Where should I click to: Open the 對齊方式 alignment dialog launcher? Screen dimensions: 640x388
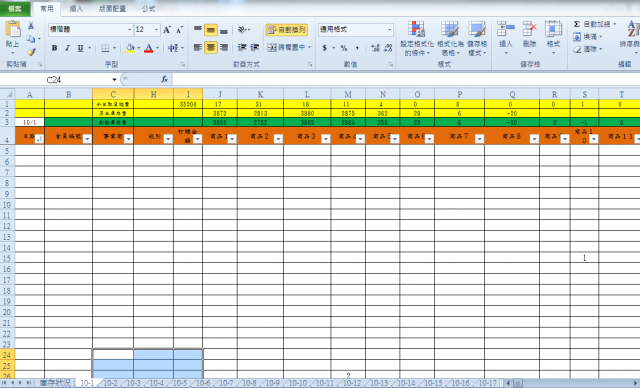[x=310, y=64]
